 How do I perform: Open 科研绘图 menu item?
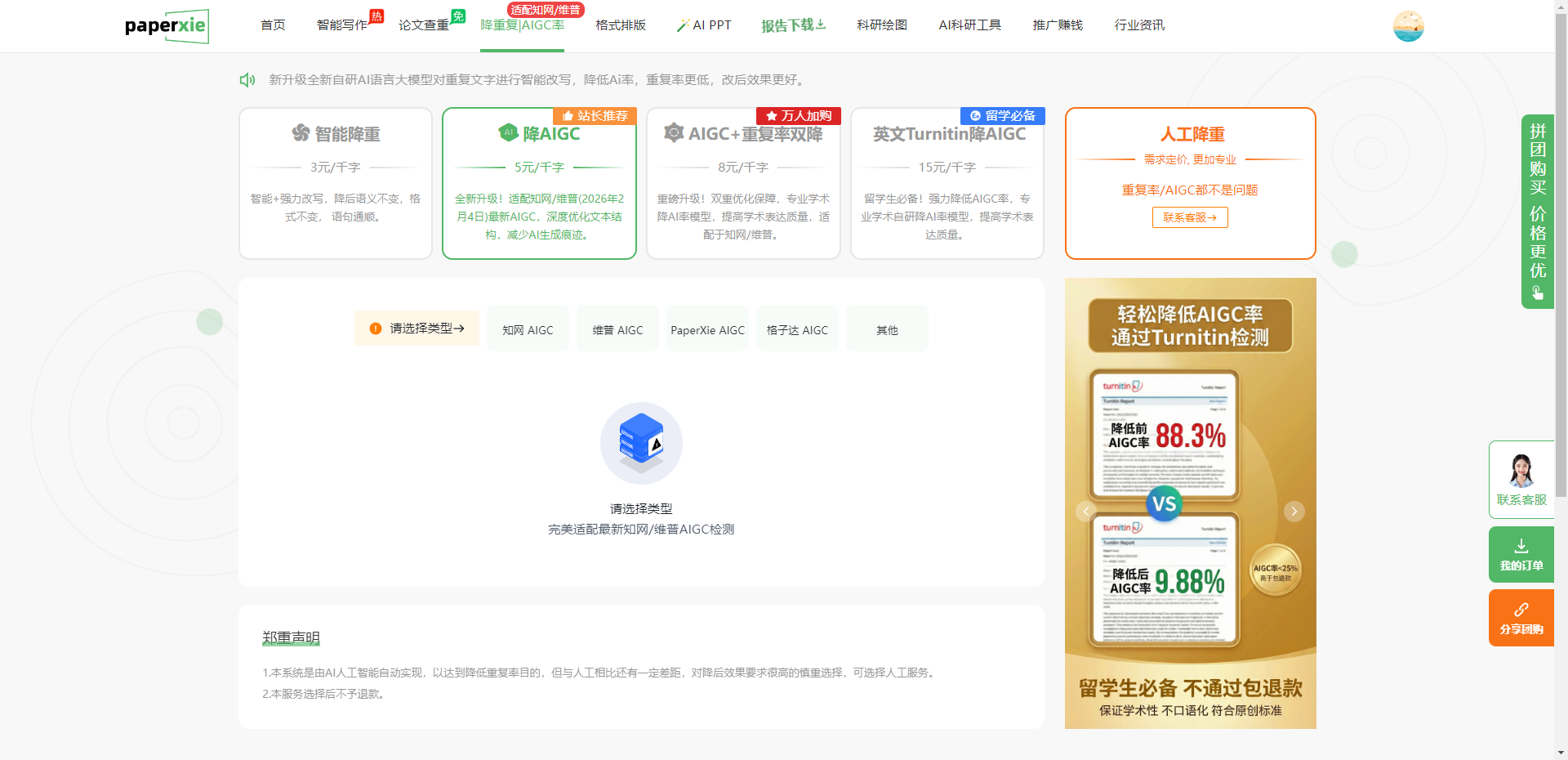tap(882, 25)
